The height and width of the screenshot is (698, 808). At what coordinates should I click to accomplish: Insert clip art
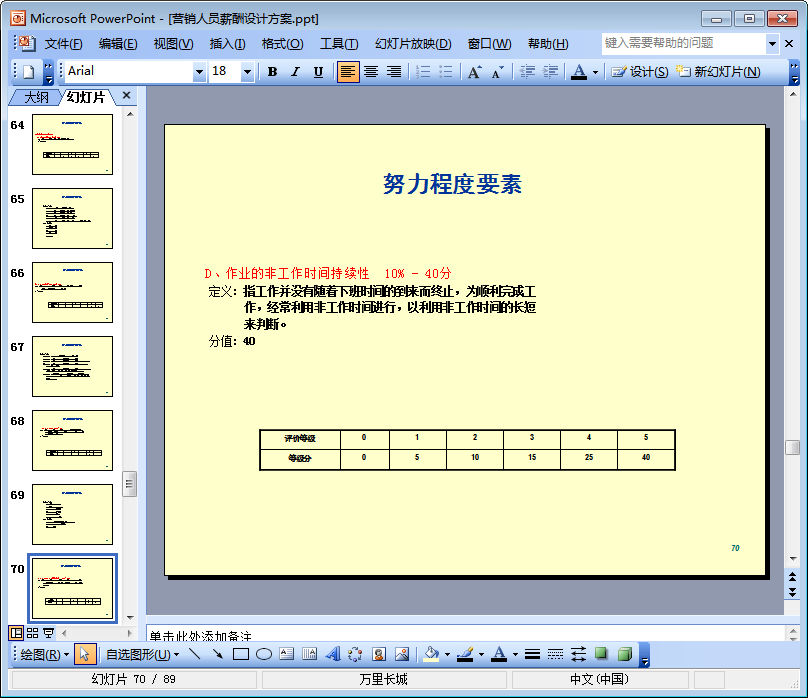379,655
